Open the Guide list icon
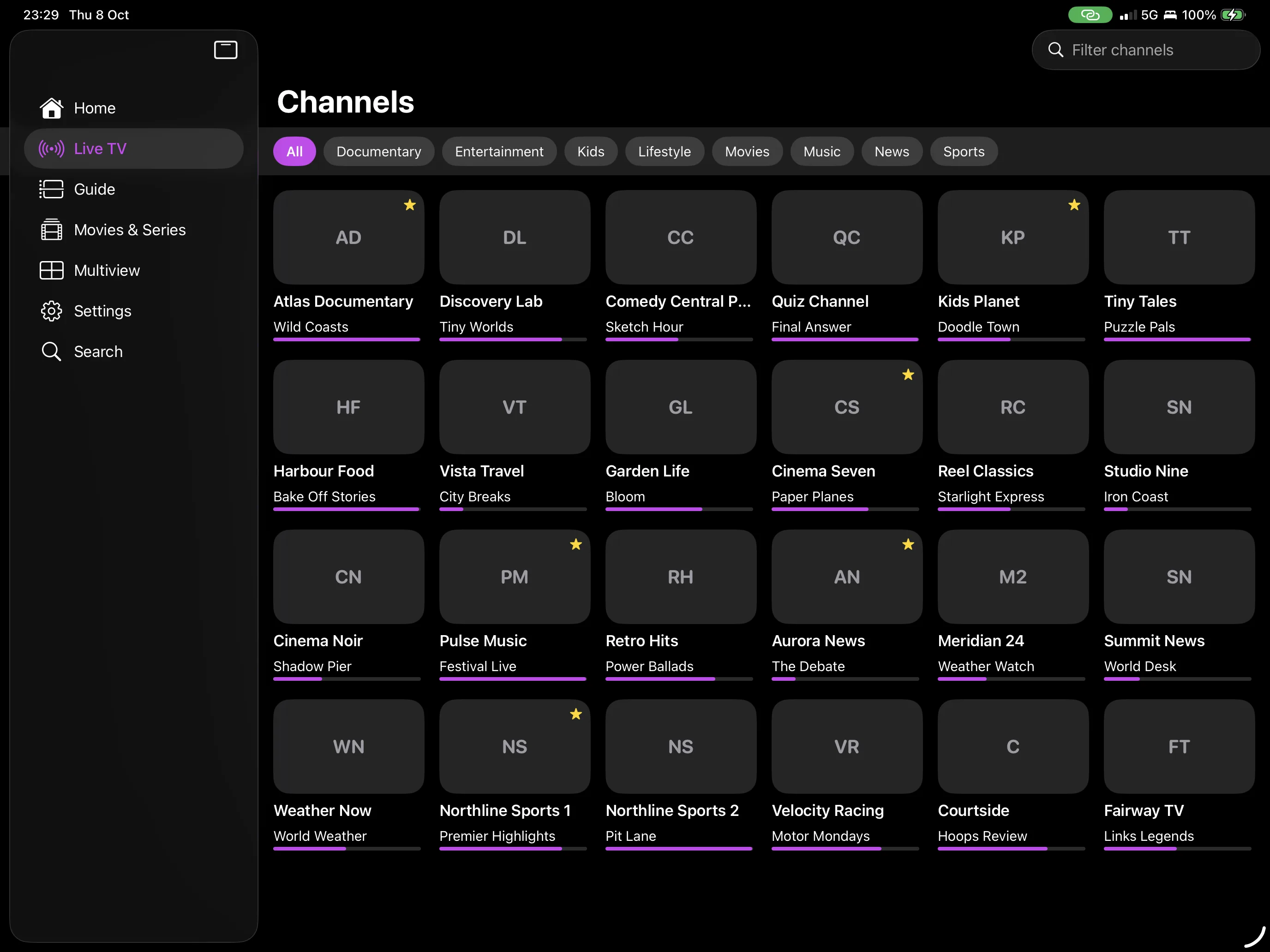Image resolution: width=1270 pixels, height=952 pixels. (52, 190)
